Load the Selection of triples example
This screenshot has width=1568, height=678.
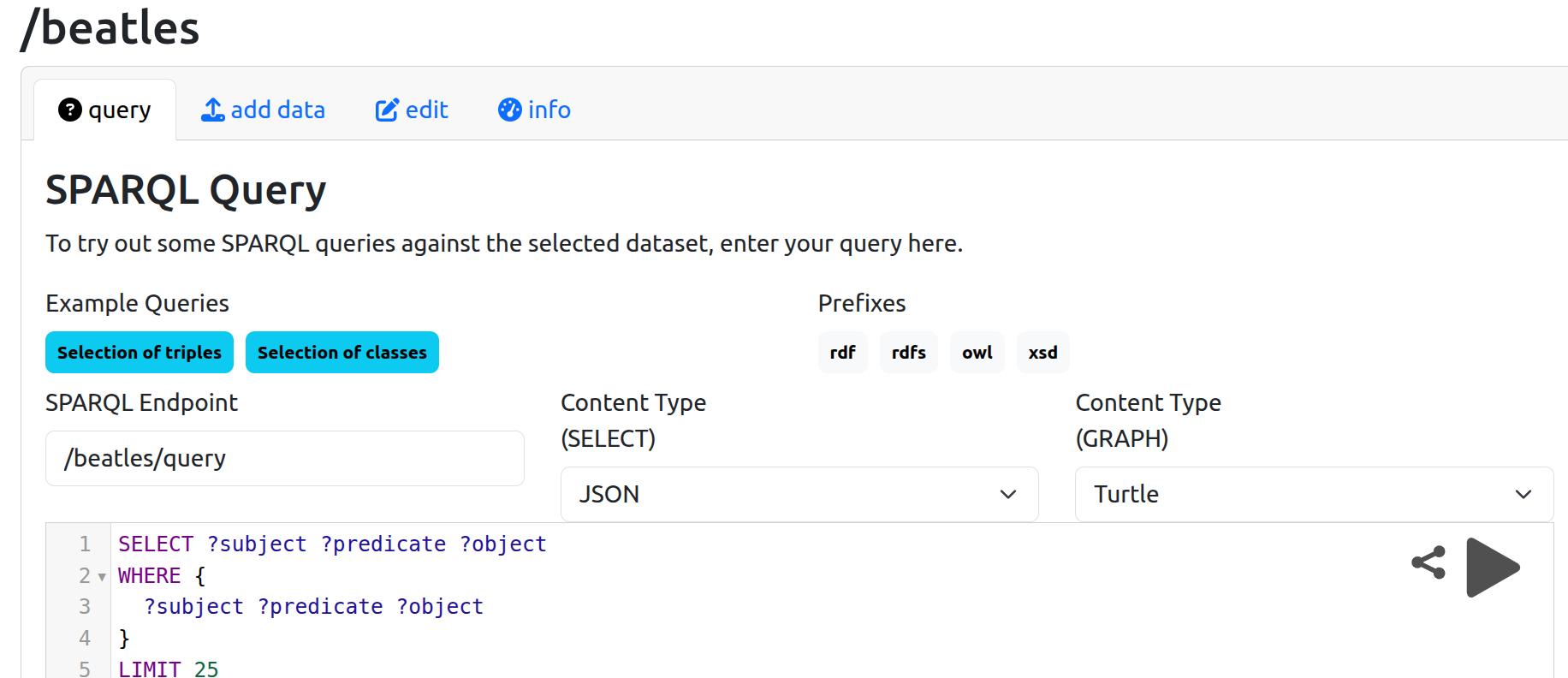point(140,353)
